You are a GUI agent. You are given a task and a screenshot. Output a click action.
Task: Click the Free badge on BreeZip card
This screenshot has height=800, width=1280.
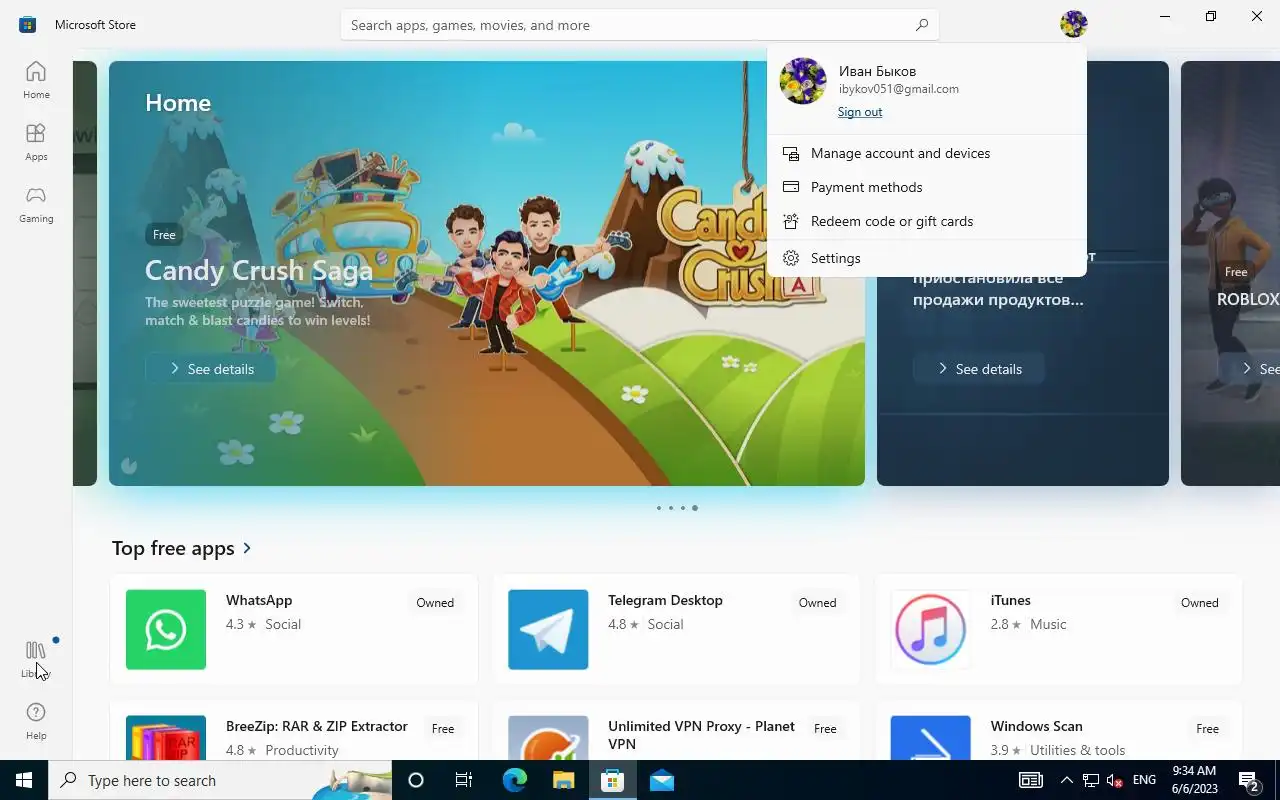[443, 729]
